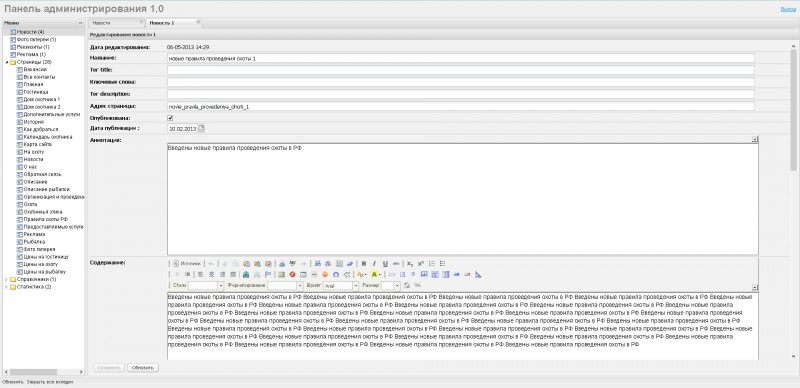Open Новости (4) in the menu tree
This screenshot has height=388, width=800.
click(31, 32)
